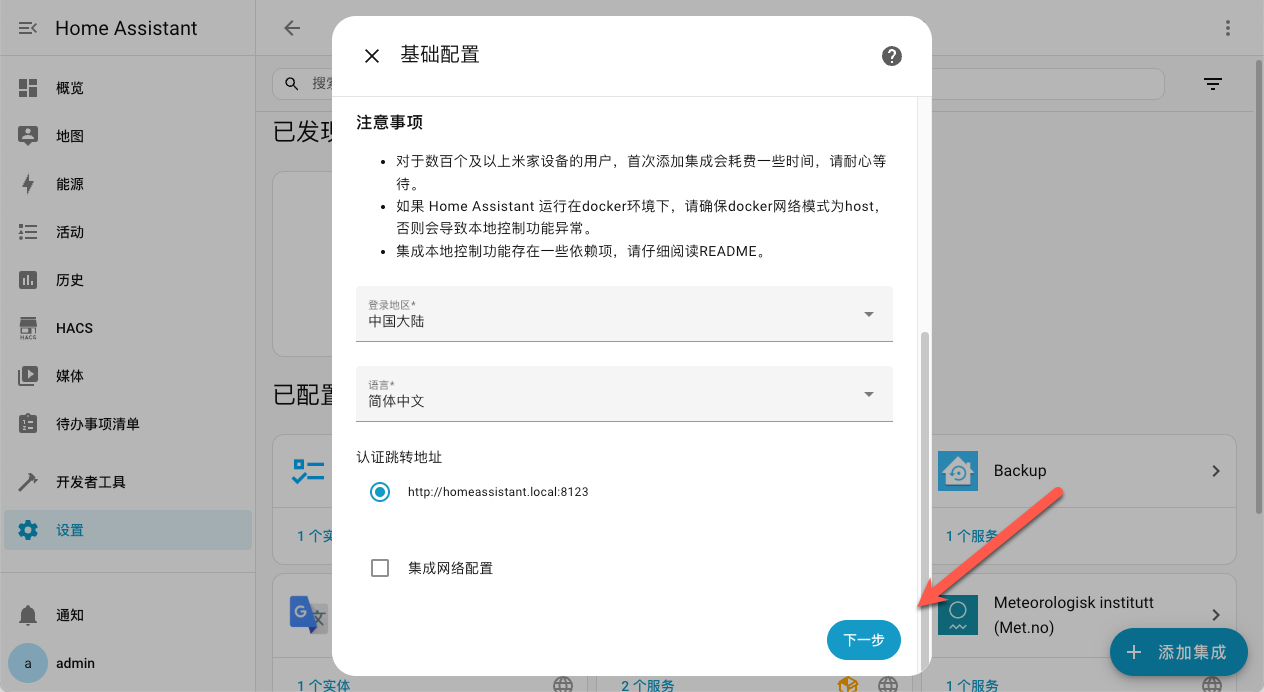Open the three-dot overflow menu top right
The image size is (1264, 692).
(x=1227, y=28)
